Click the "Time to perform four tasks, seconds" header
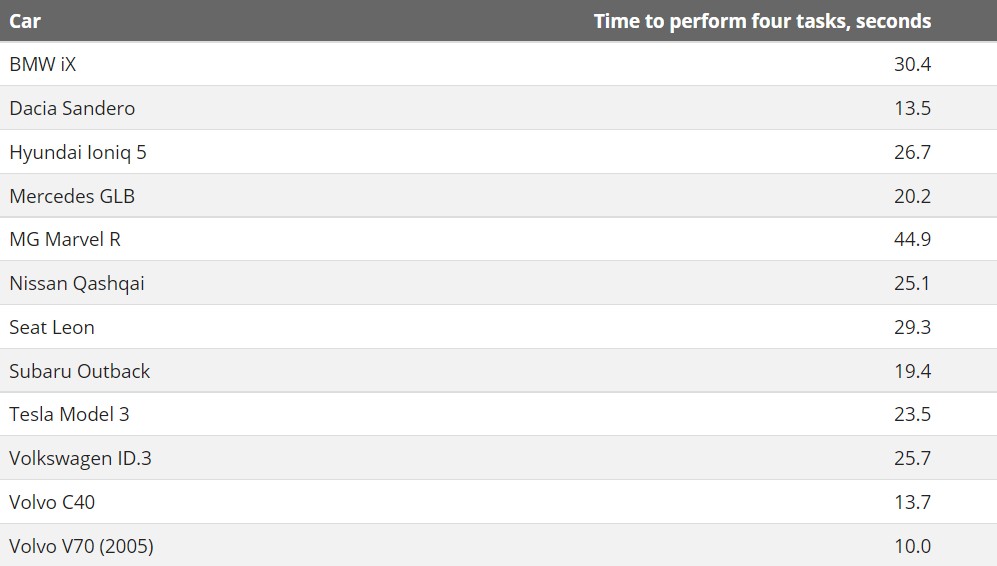Viewport: 997px width, 566px height. point(762,21)
